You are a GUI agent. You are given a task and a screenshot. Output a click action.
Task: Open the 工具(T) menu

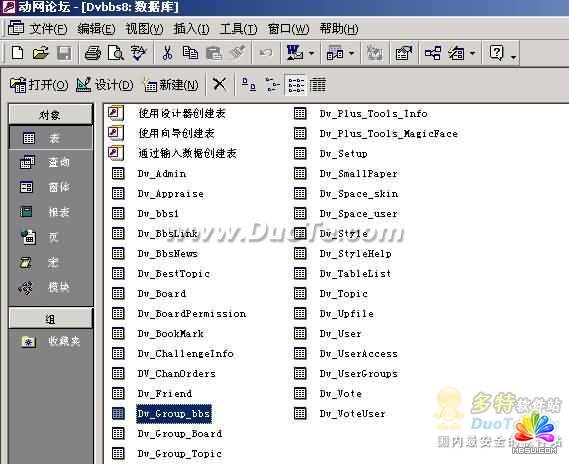238,29
